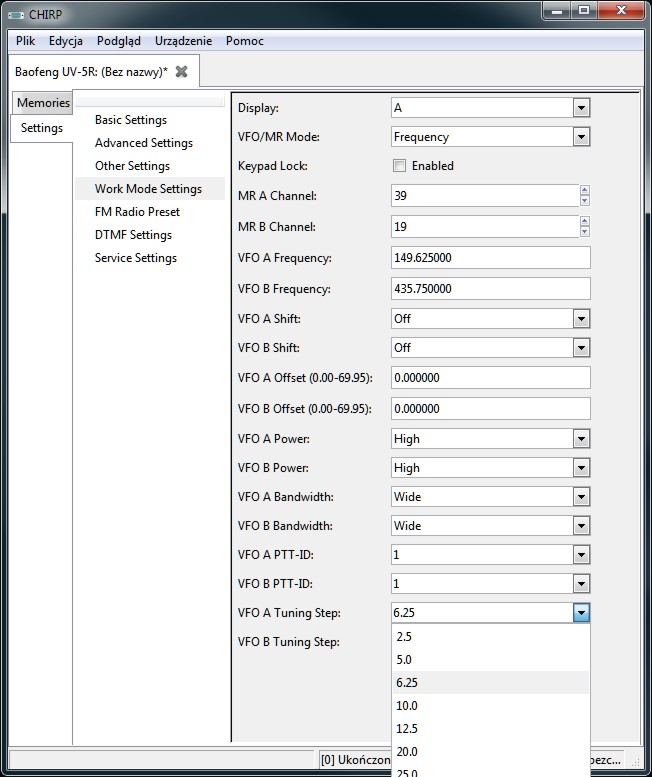Open Advanced Settings section
Screen dimensions: 652x777
144,143
